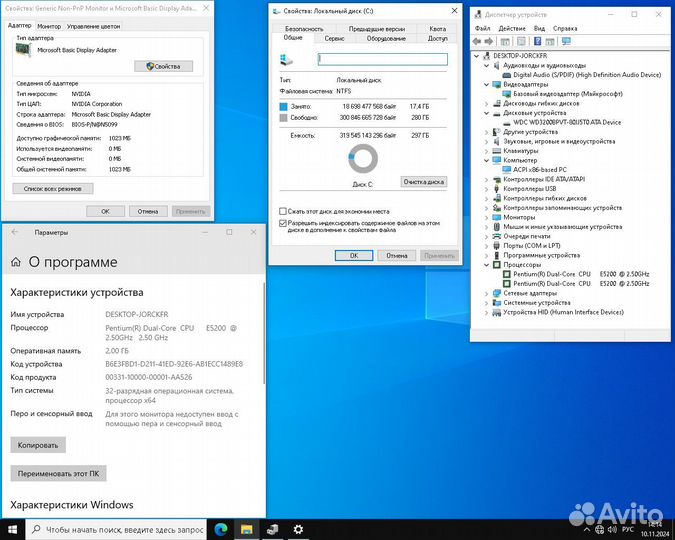675x540 pixels.
Task: Click the Windows Start button
Action: tap(11, 529)
